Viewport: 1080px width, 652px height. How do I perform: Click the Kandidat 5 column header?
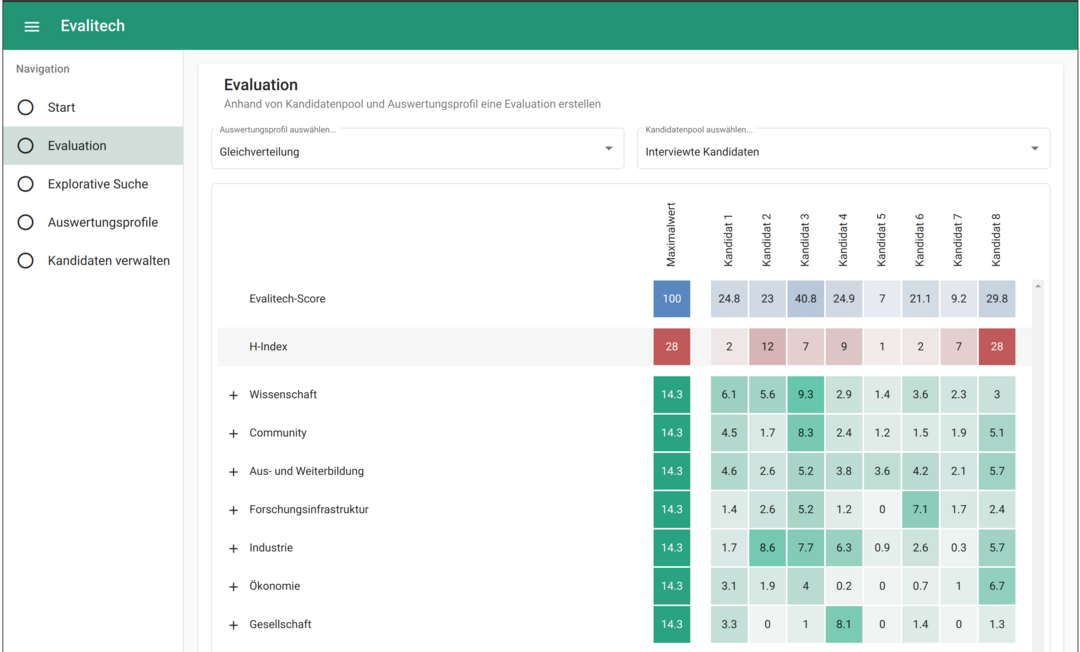tap(882, 240)
